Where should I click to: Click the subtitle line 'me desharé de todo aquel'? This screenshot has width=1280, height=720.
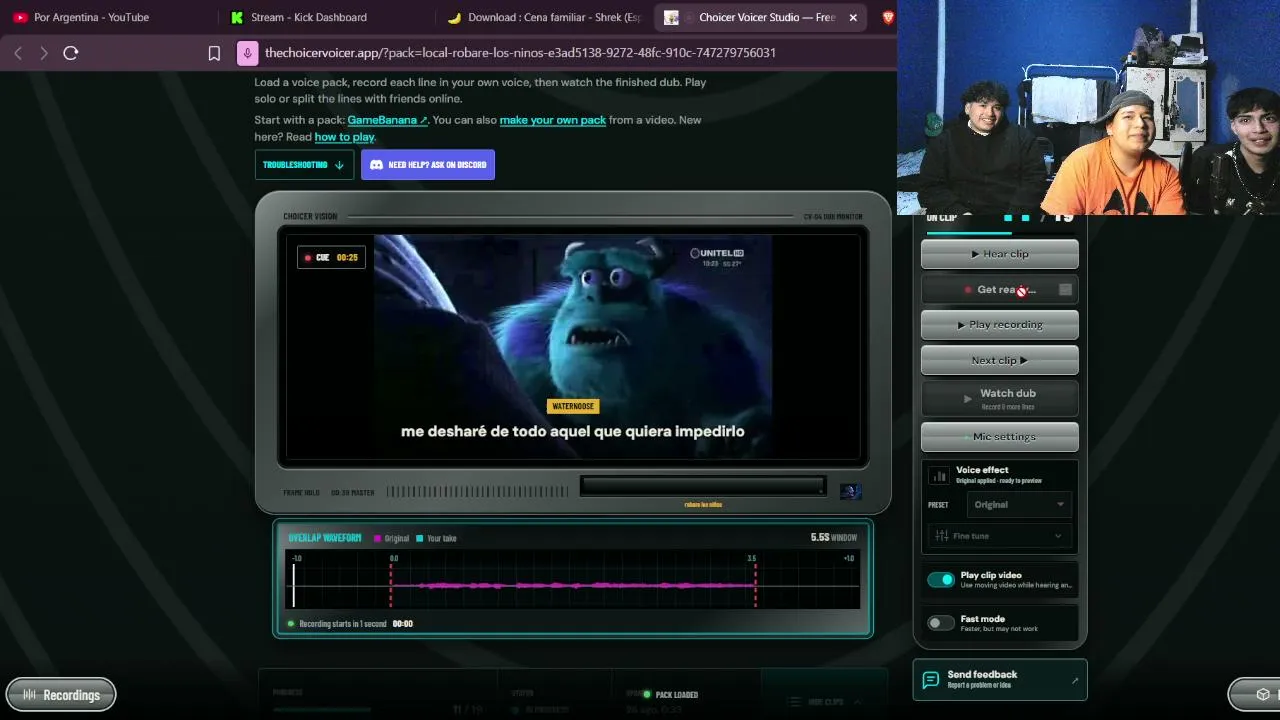[x=573, y=432]
